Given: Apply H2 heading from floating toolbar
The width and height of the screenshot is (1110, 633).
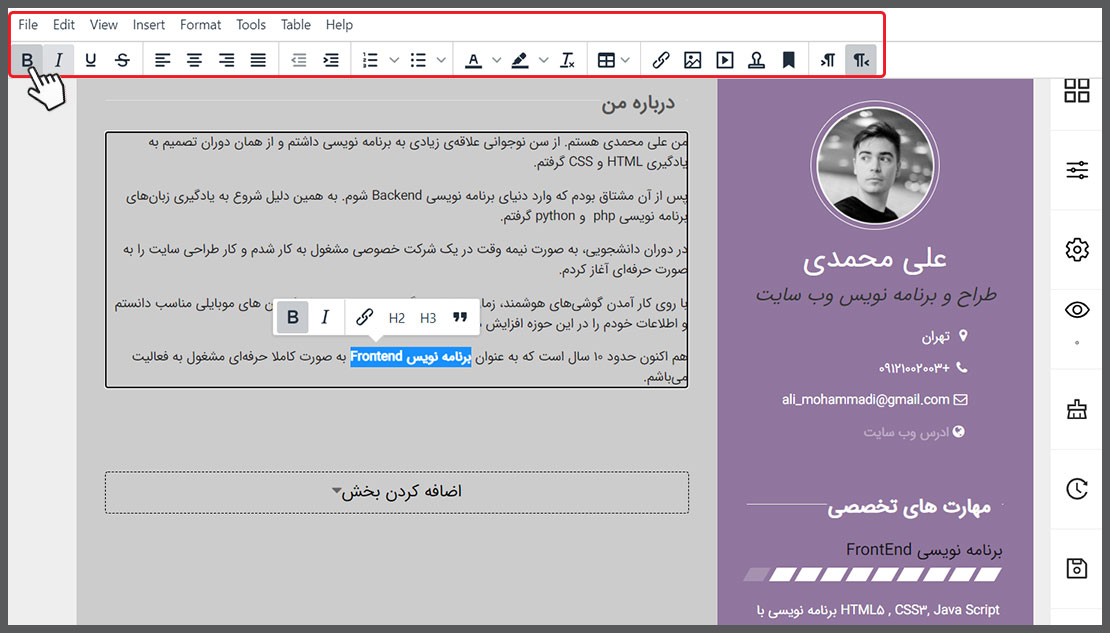Looking at the screenshot, I should (x=397, y=318).
